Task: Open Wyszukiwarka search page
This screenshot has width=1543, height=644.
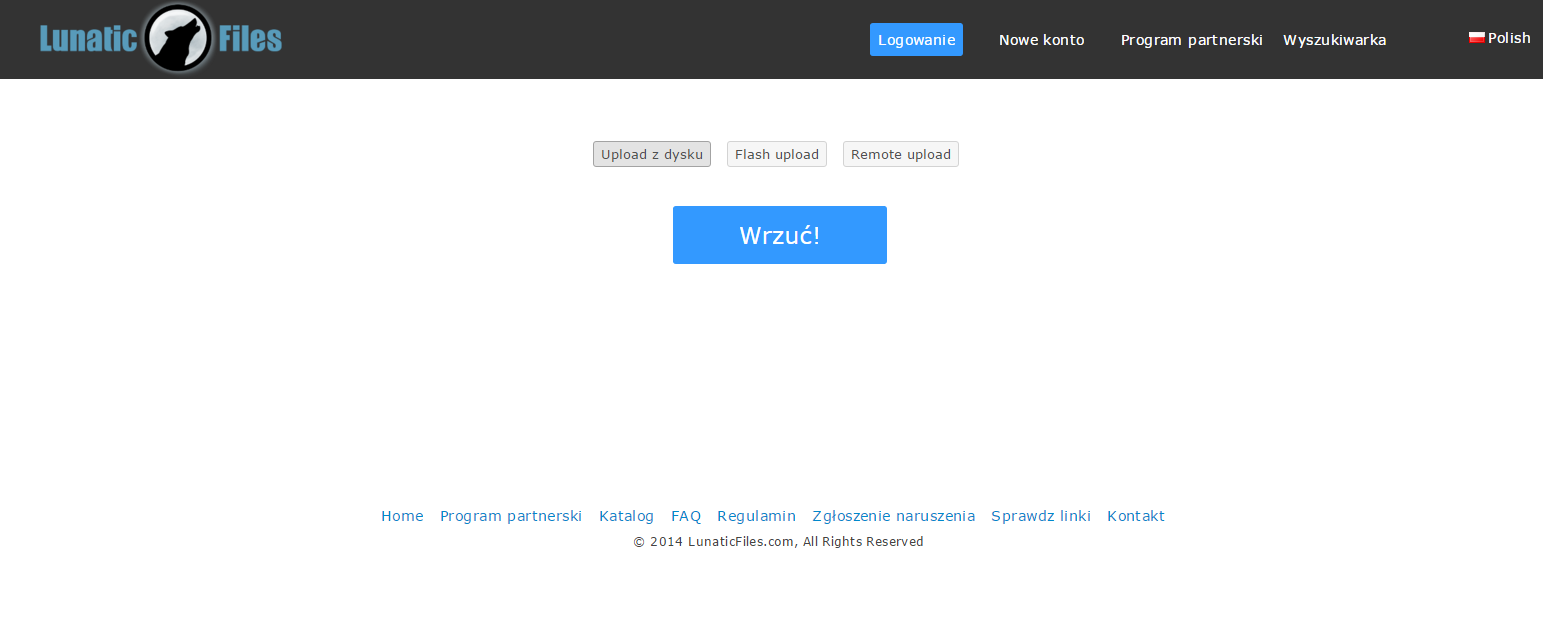Action: pyautogui.click(x=1334, y=40)
